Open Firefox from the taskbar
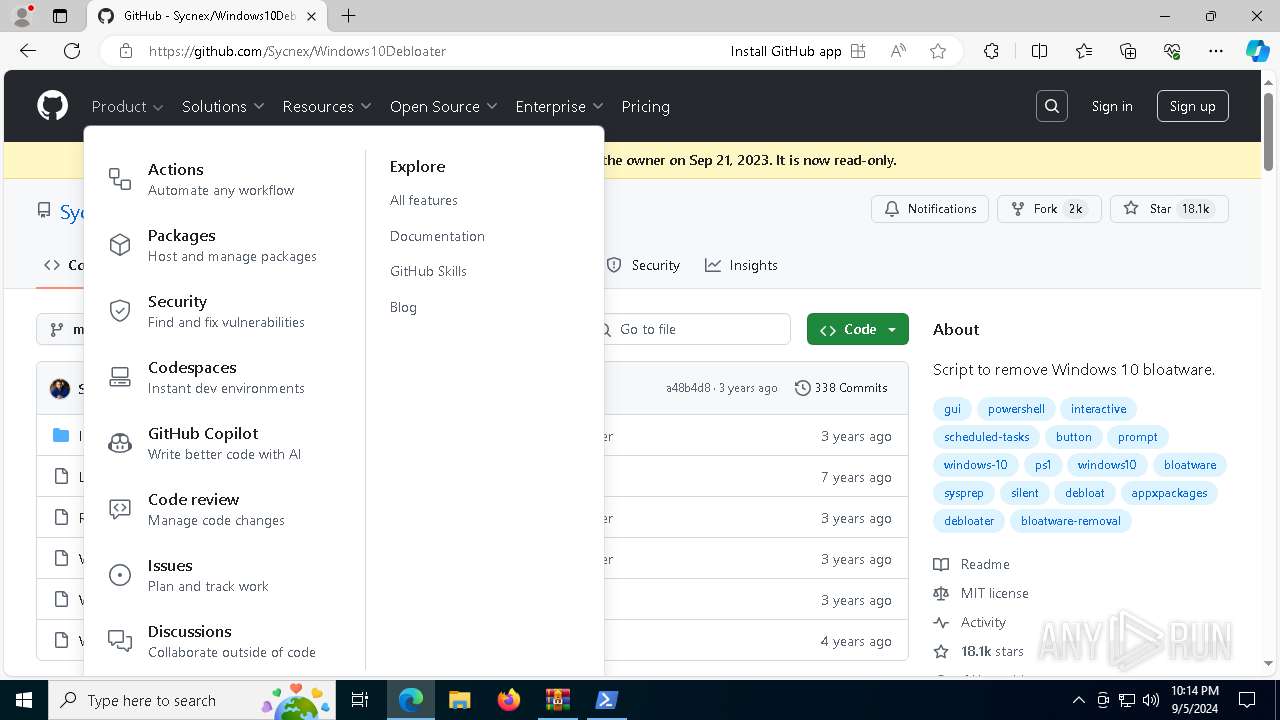 click(508, 700)
